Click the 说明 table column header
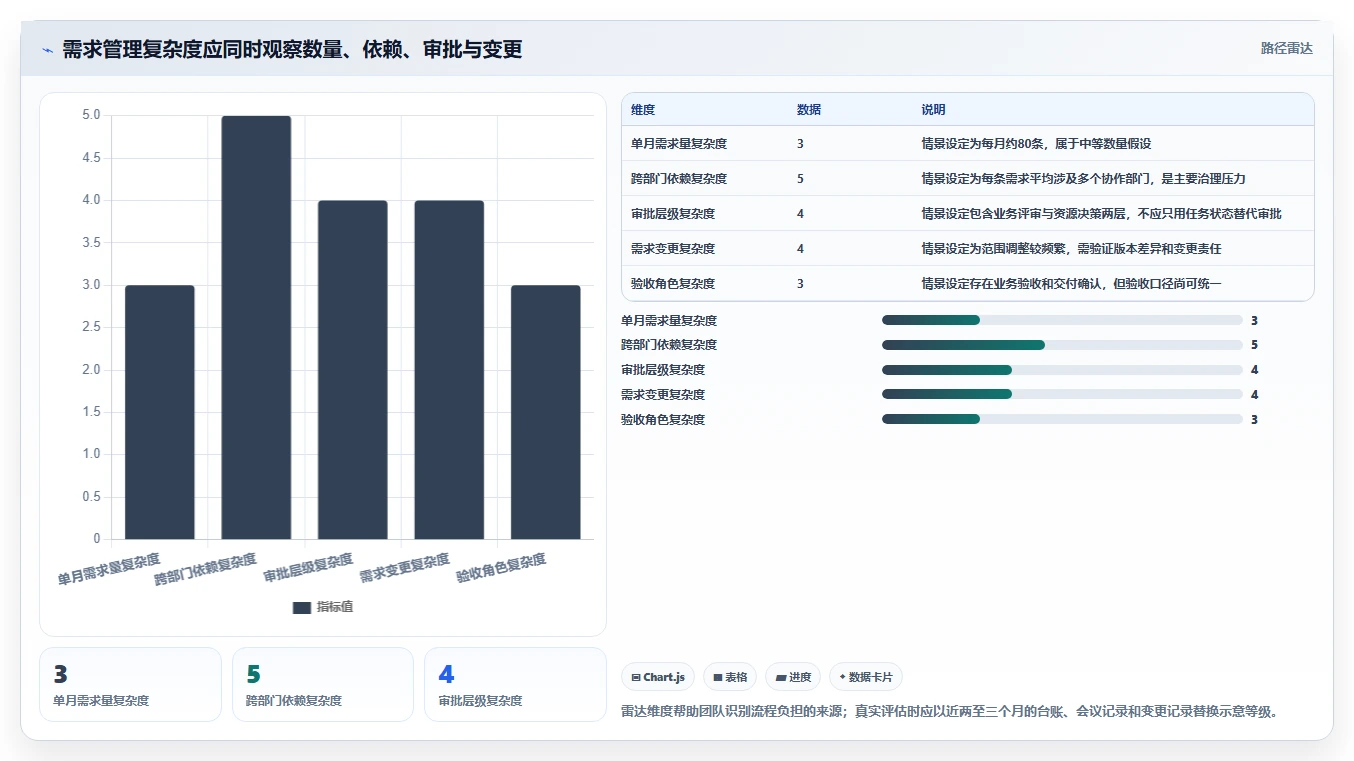 point(933,110)
